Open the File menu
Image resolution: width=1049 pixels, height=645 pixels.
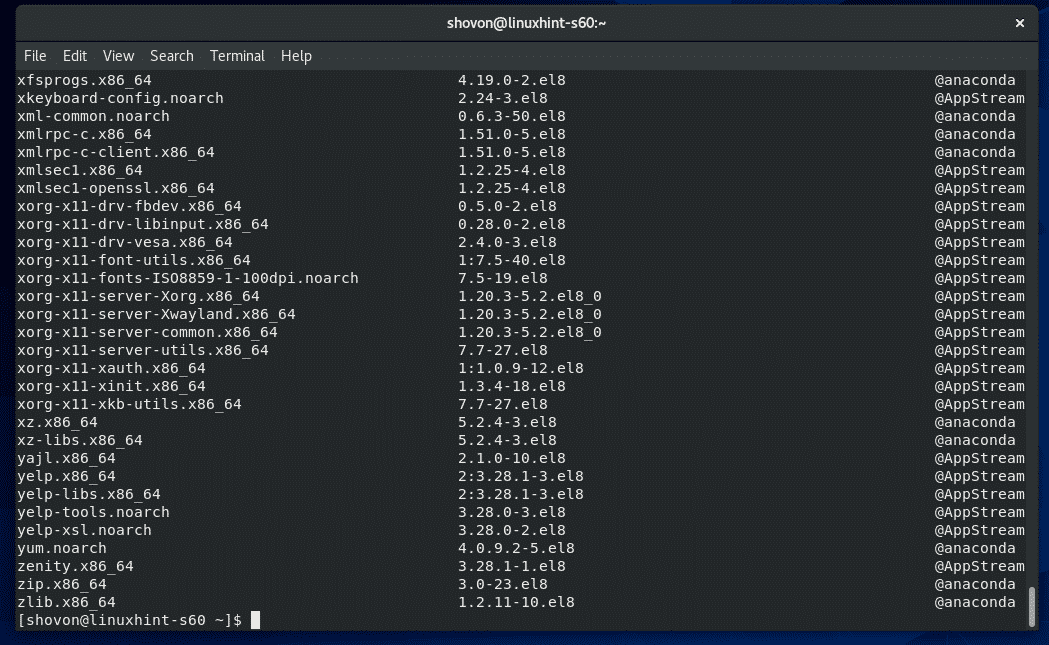35,56
